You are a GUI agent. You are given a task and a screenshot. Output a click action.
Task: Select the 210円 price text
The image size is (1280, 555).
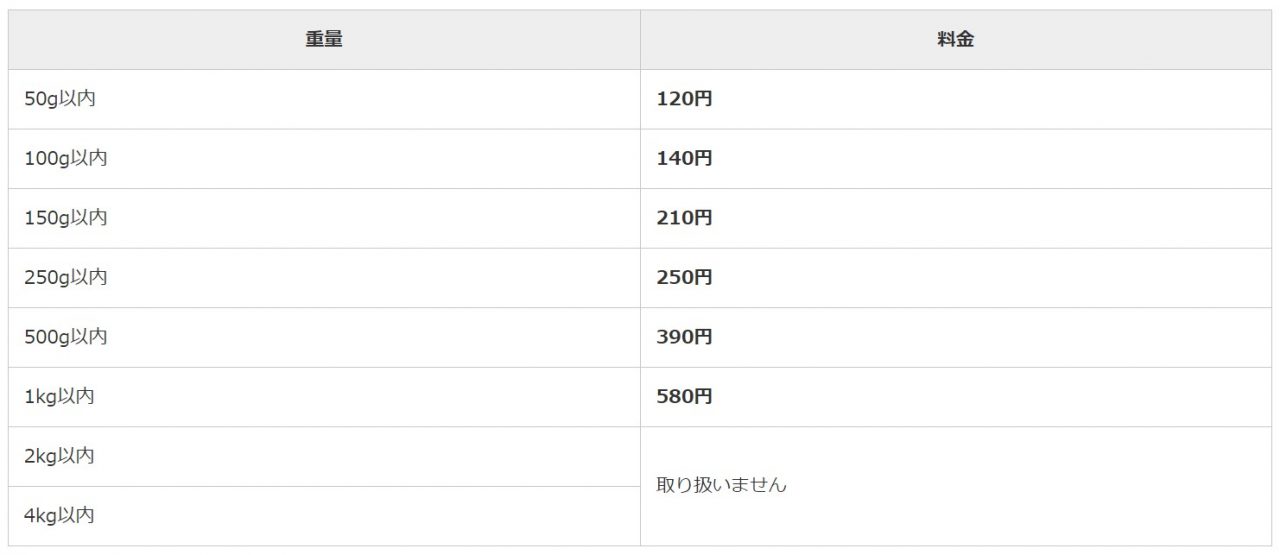(x=684, y=218)
